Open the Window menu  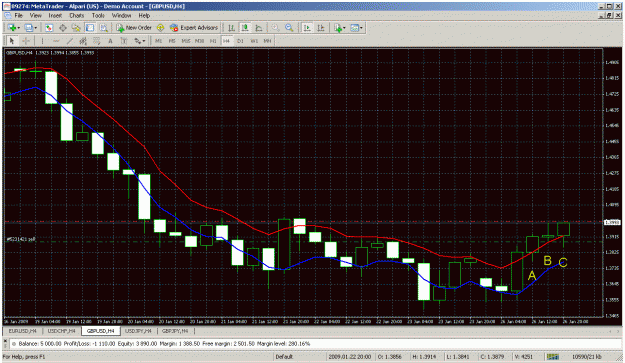click(x=121, y=16)
